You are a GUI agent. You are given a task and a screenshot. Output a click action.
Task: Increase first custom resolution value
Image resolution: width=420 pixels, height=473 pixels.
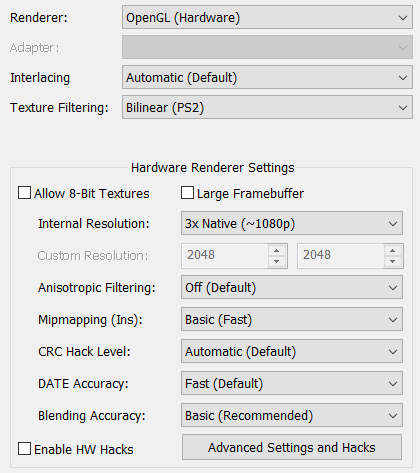pyautogui.click(x=276, y=250)
